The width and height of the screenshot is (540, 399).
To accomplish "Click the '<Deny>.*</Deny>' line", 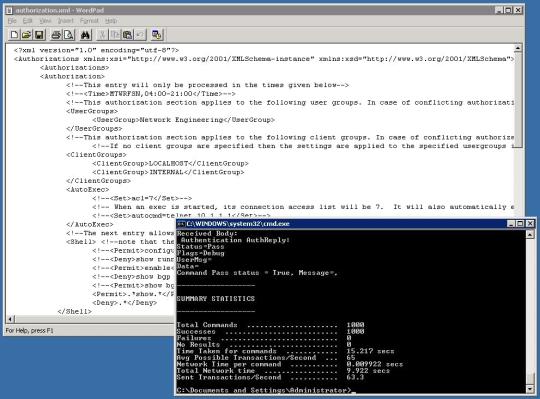I will pyautogui.click(x=124, y=303).
